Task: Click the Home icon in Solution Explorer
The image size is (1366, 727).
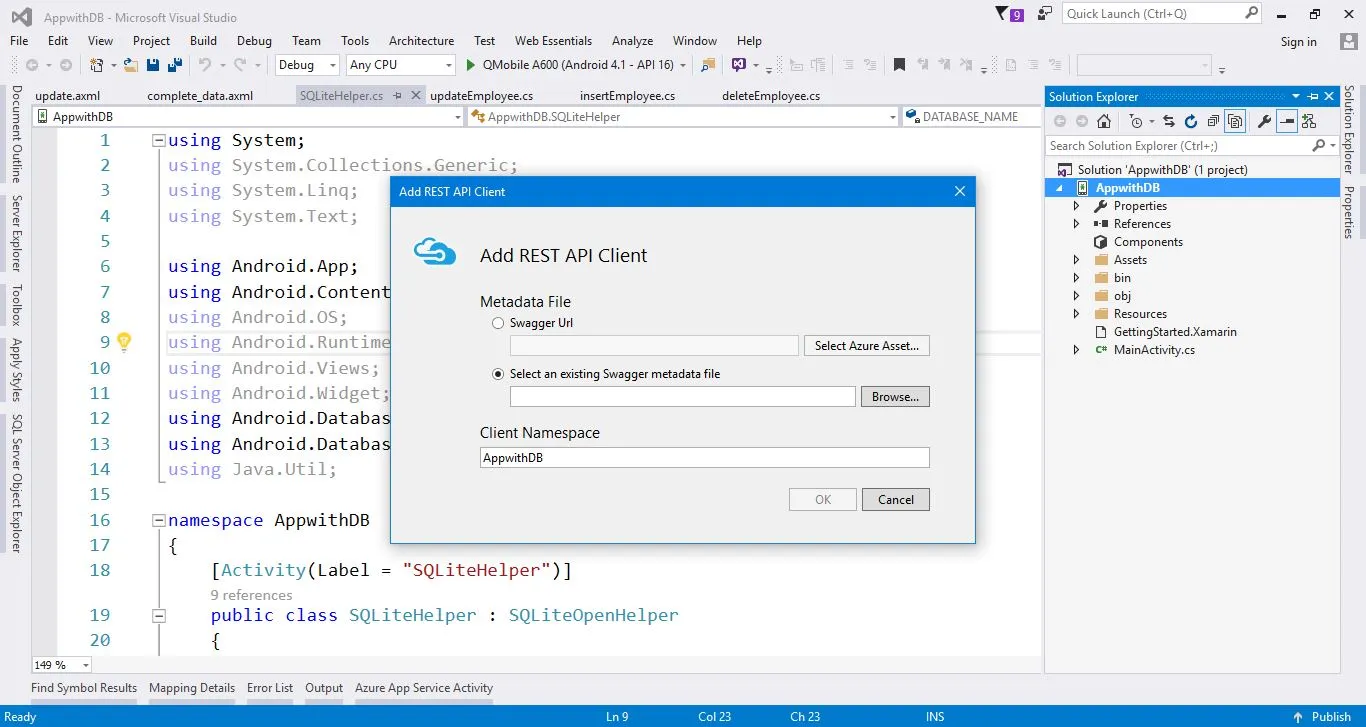Action: click(x=1104, y=121)
